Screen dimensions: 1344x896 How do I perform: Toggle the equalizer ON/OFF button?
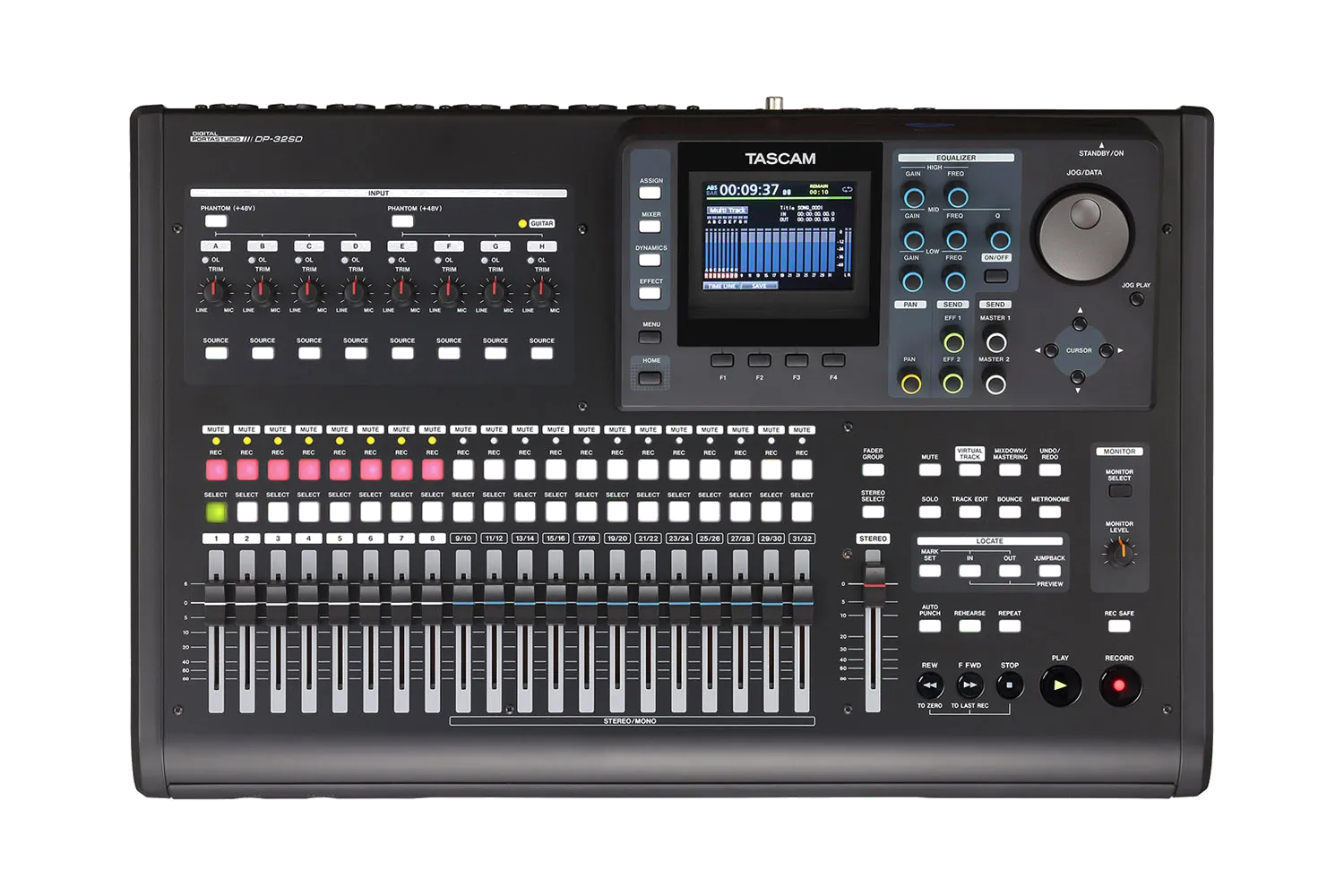(x=996, y=275)
